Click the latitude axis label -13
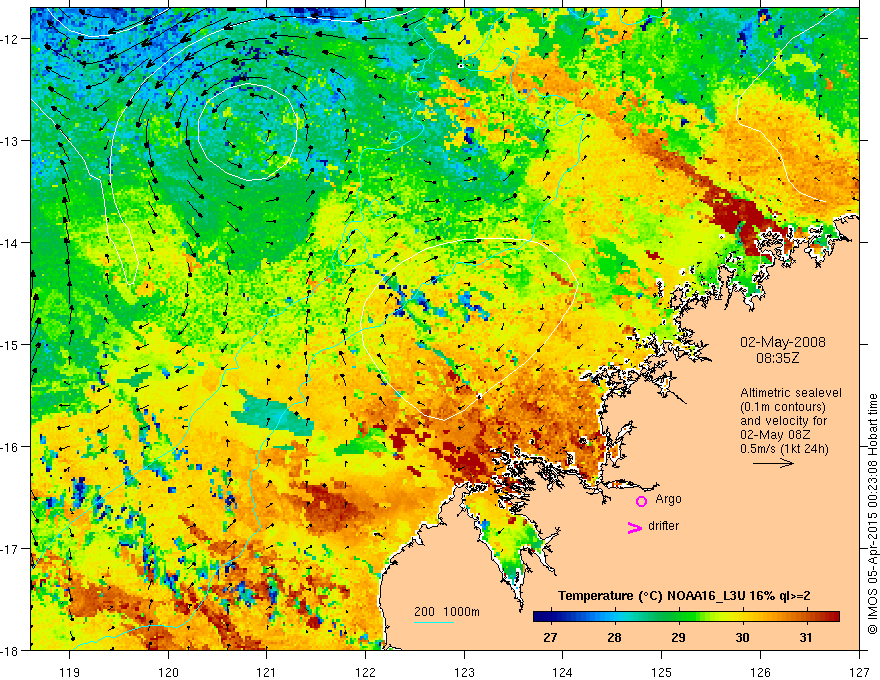 click(x=10, y=141)
